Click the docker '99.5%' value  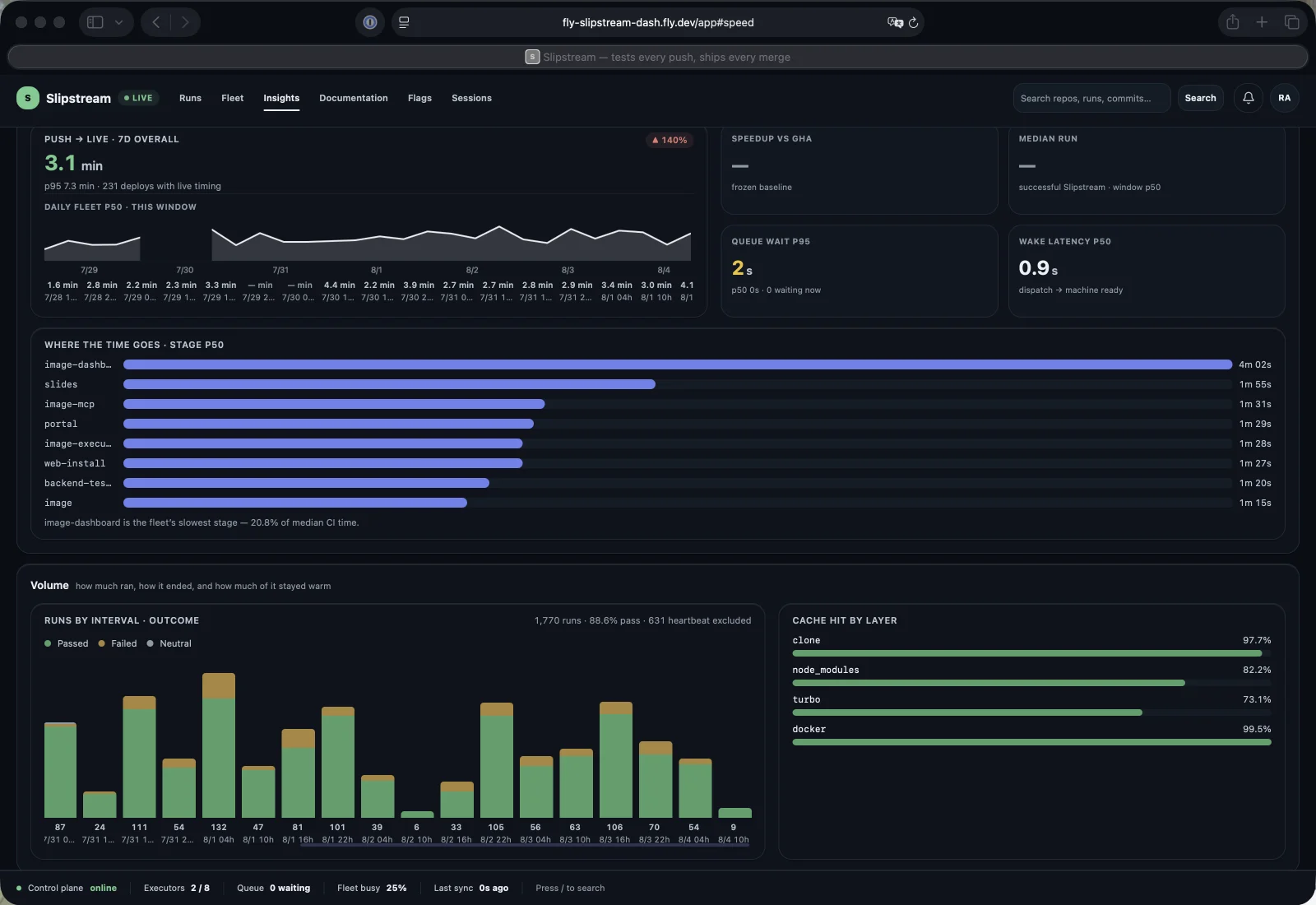click(1257, 729)
